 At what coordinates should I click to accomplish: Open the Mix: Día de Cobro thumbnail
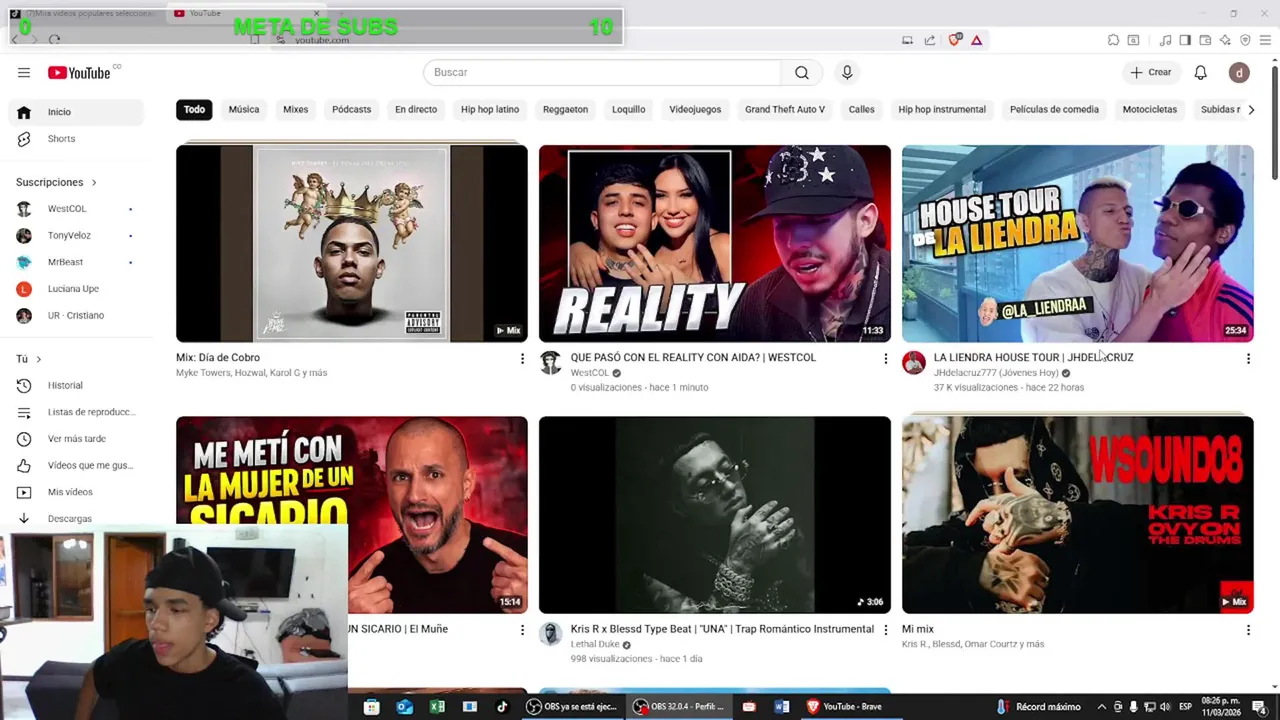pyautogui.click(x=352, y=243)
